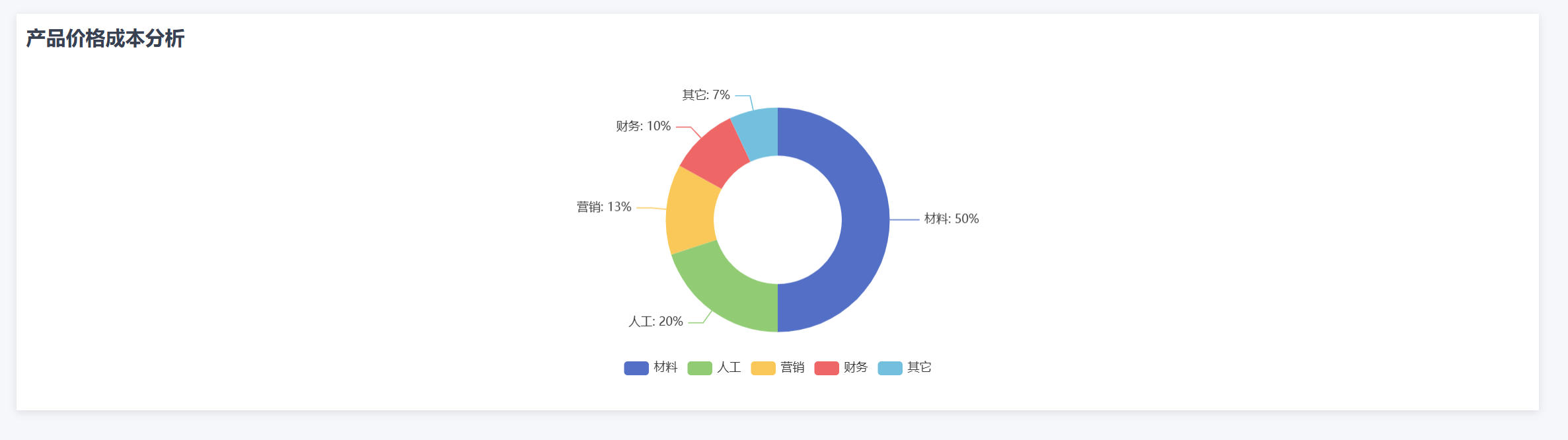Click the "财务: 10%" data label
This screenshot has width=1568, height=440.
pos(643,126)
